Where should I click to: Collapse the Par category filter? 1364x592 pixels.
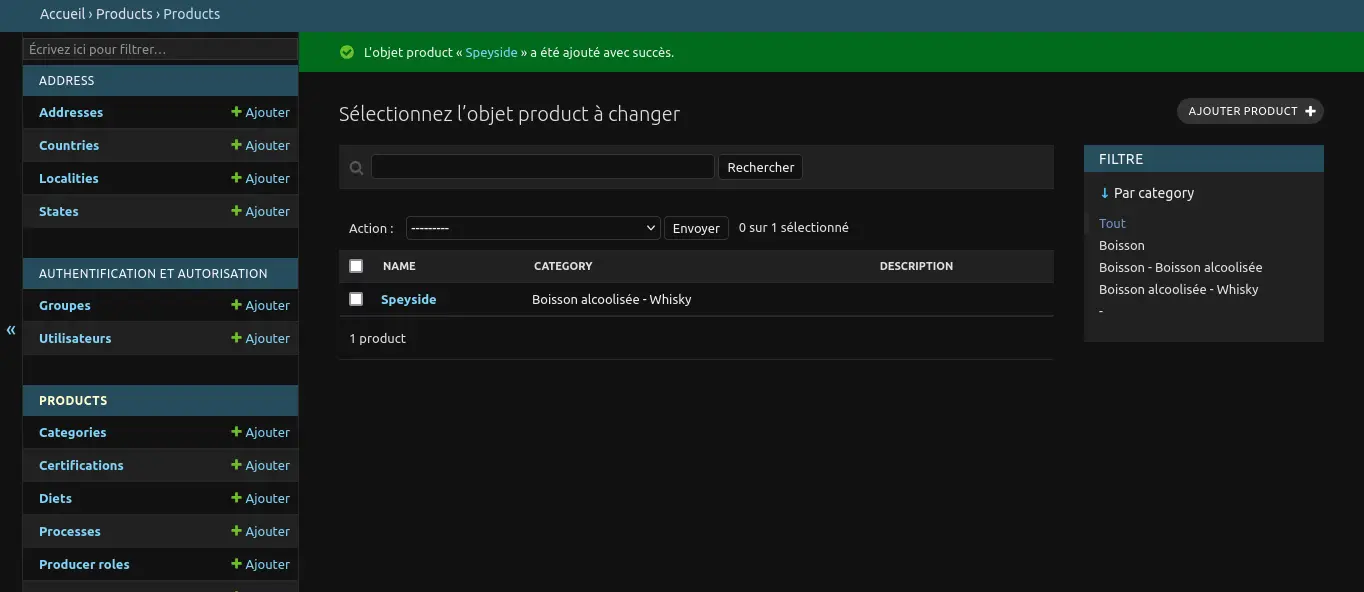click(x=1146, y=193)
